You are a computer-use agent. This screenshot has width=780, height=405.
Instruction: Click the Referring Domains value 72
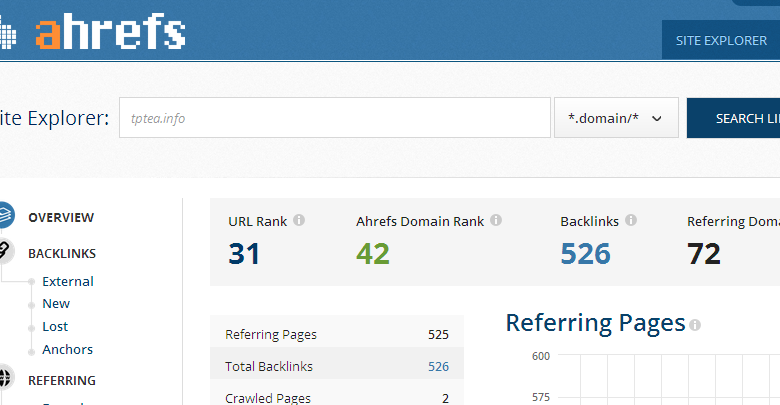coord(704,254)
